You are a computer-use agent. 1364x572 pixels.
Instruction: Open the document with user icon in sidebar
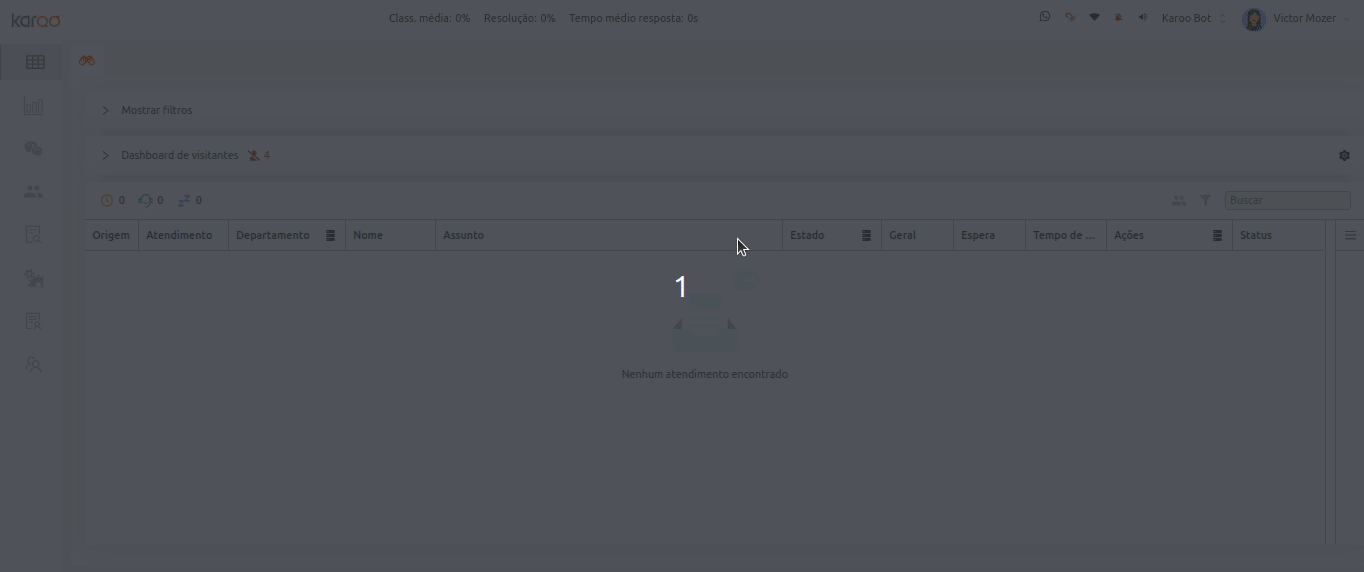(x=34, y=321)
